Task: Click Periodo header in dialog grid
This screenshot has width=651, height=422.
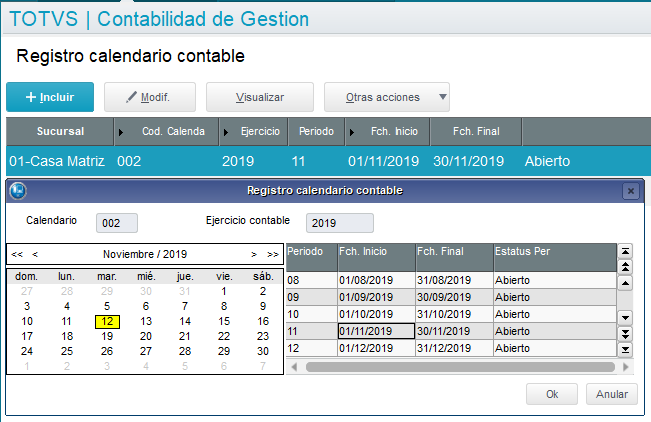Action: [311, 257]
